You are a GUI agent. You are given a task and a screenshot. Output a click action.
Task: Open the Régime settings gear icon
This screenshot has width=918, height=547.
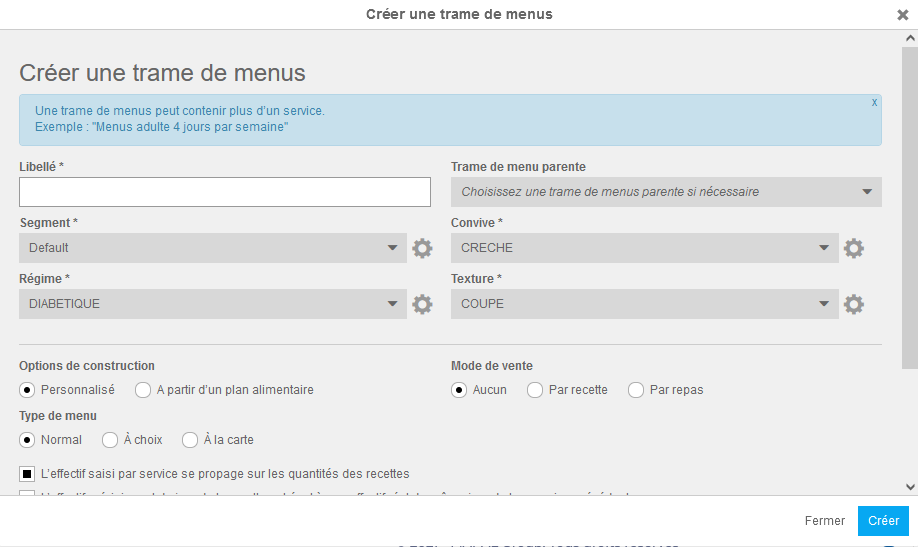[x=422, y=304]
